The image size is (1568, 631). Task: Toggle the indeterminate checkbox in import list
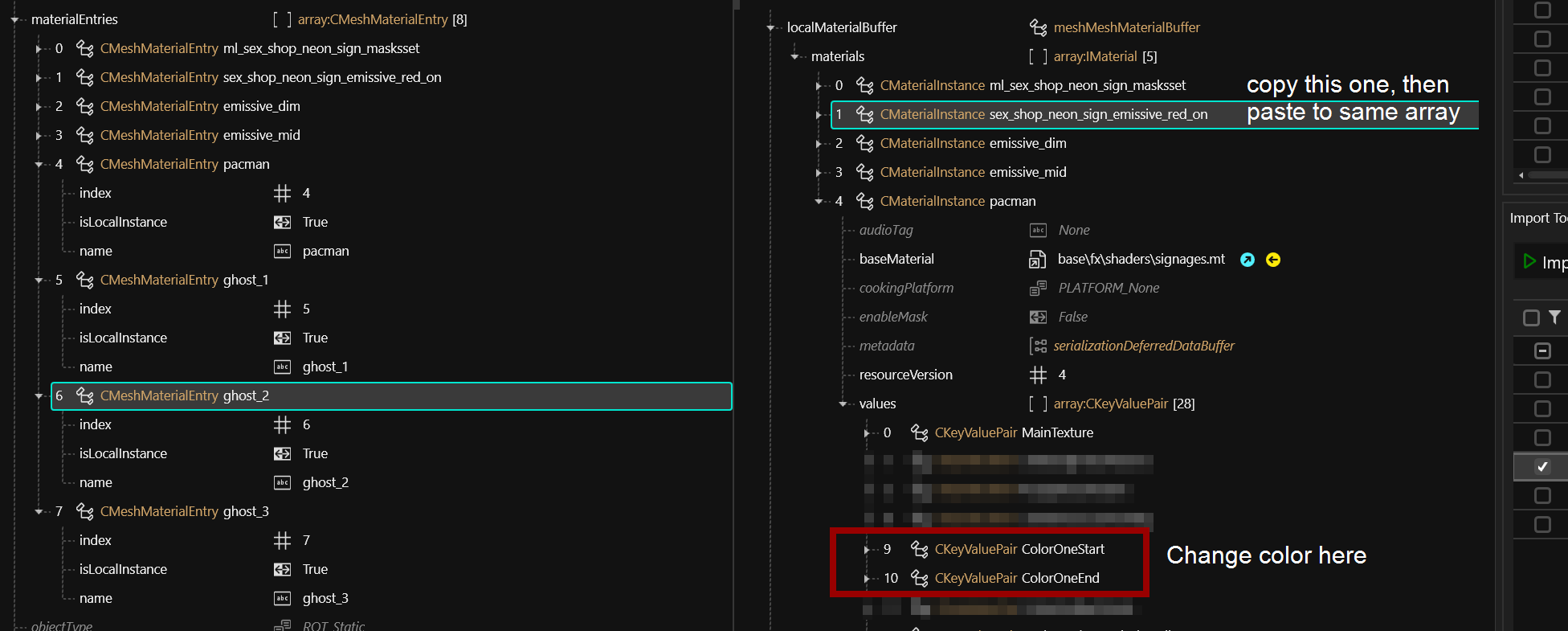[x=1542, y=351]
